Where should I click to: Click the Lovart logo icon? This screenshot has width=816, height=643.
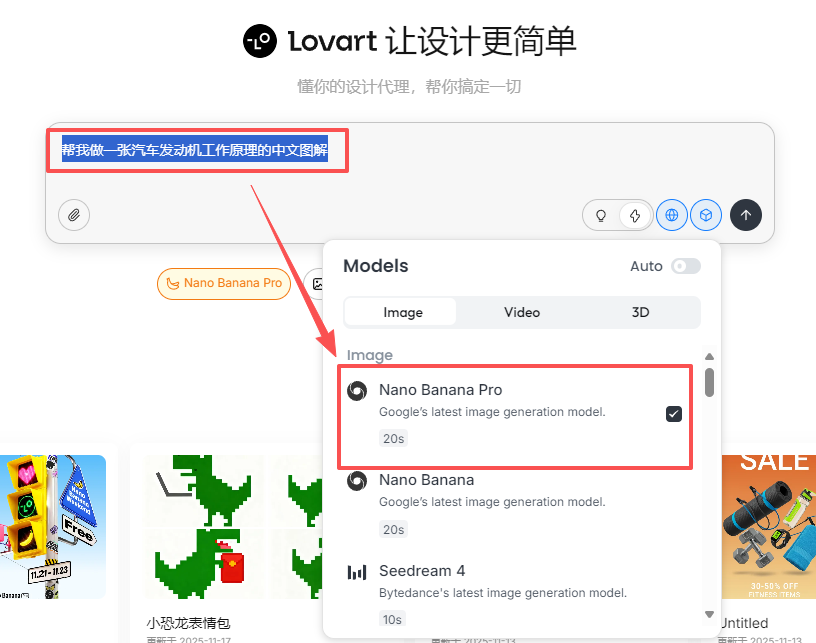click(x=259, y=42)
